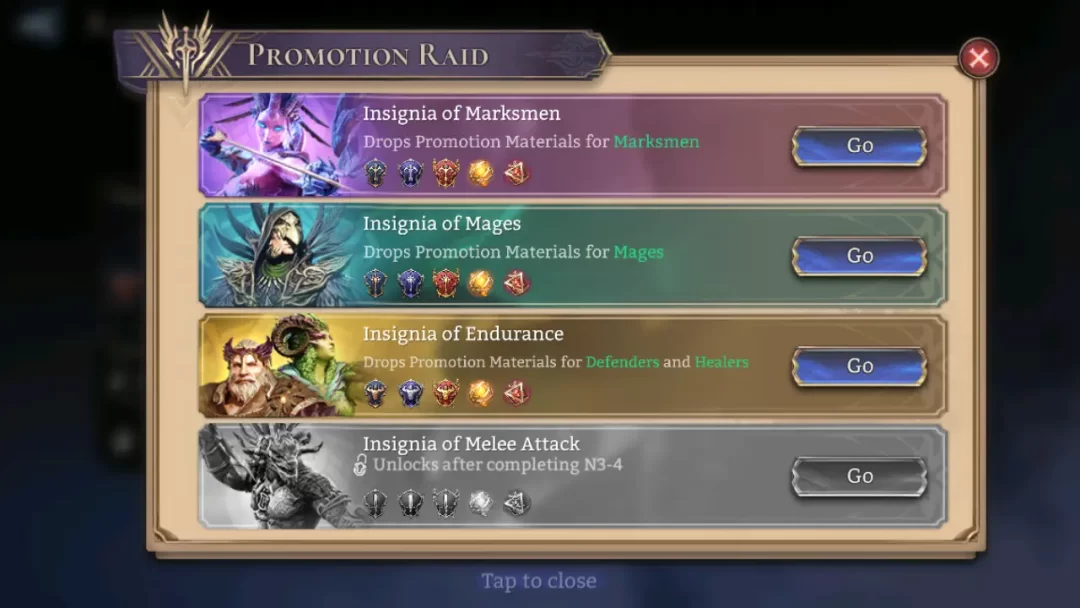Click the first dark insignia in Endurance row
The width and height of the screenshot is (1080, 608).
pos(375,393)
